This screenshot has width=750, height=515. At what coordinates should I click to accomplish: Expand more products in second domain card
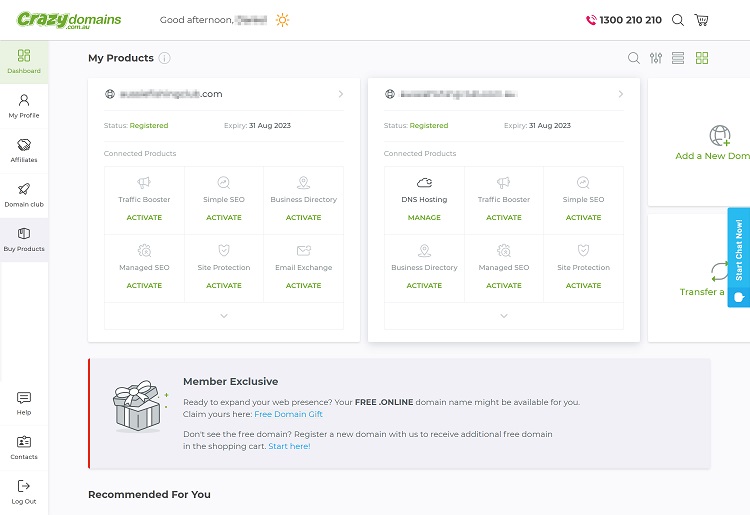[x=504, y=316]
